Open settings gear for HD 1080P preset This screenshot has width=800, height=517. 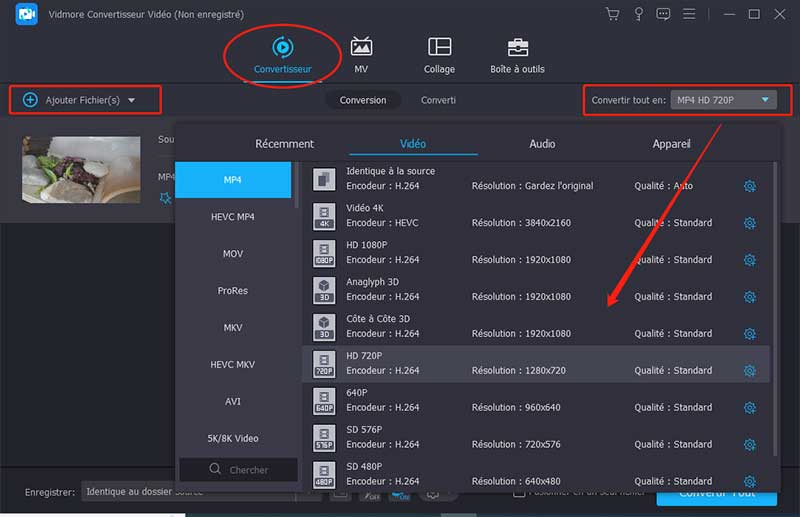(749, 260)
